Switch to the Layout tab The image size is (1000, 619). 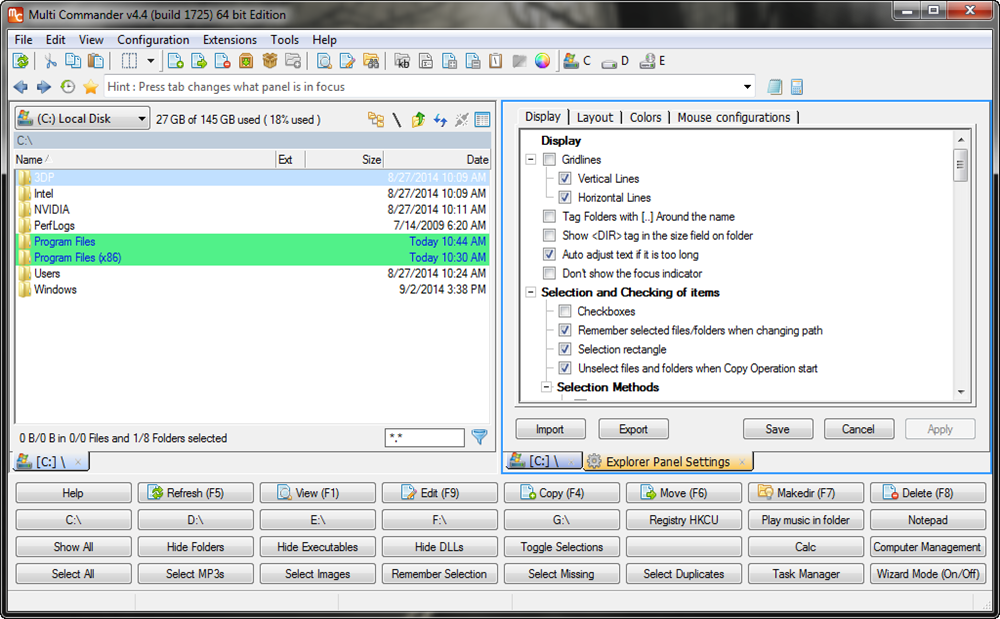(594, 117)
